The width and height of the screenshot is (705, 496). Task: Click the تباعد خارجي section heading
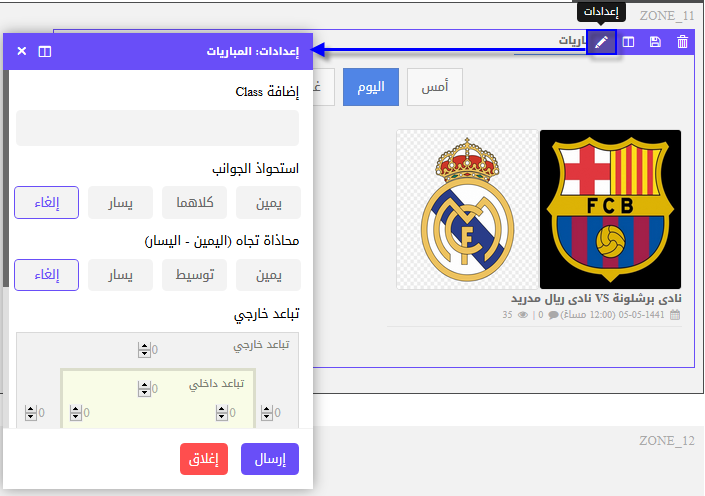266,314
